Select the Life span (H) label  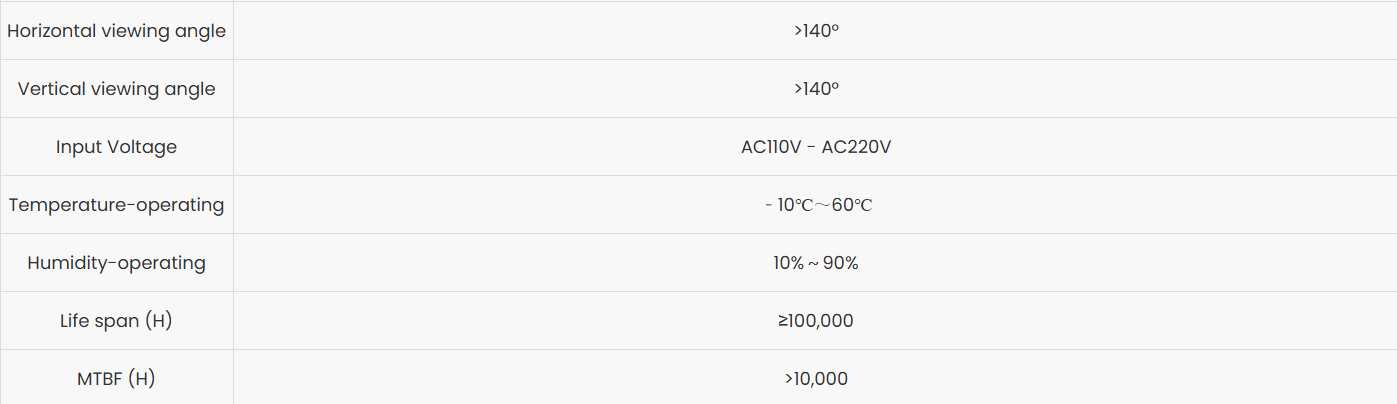[x=116, y=321]
